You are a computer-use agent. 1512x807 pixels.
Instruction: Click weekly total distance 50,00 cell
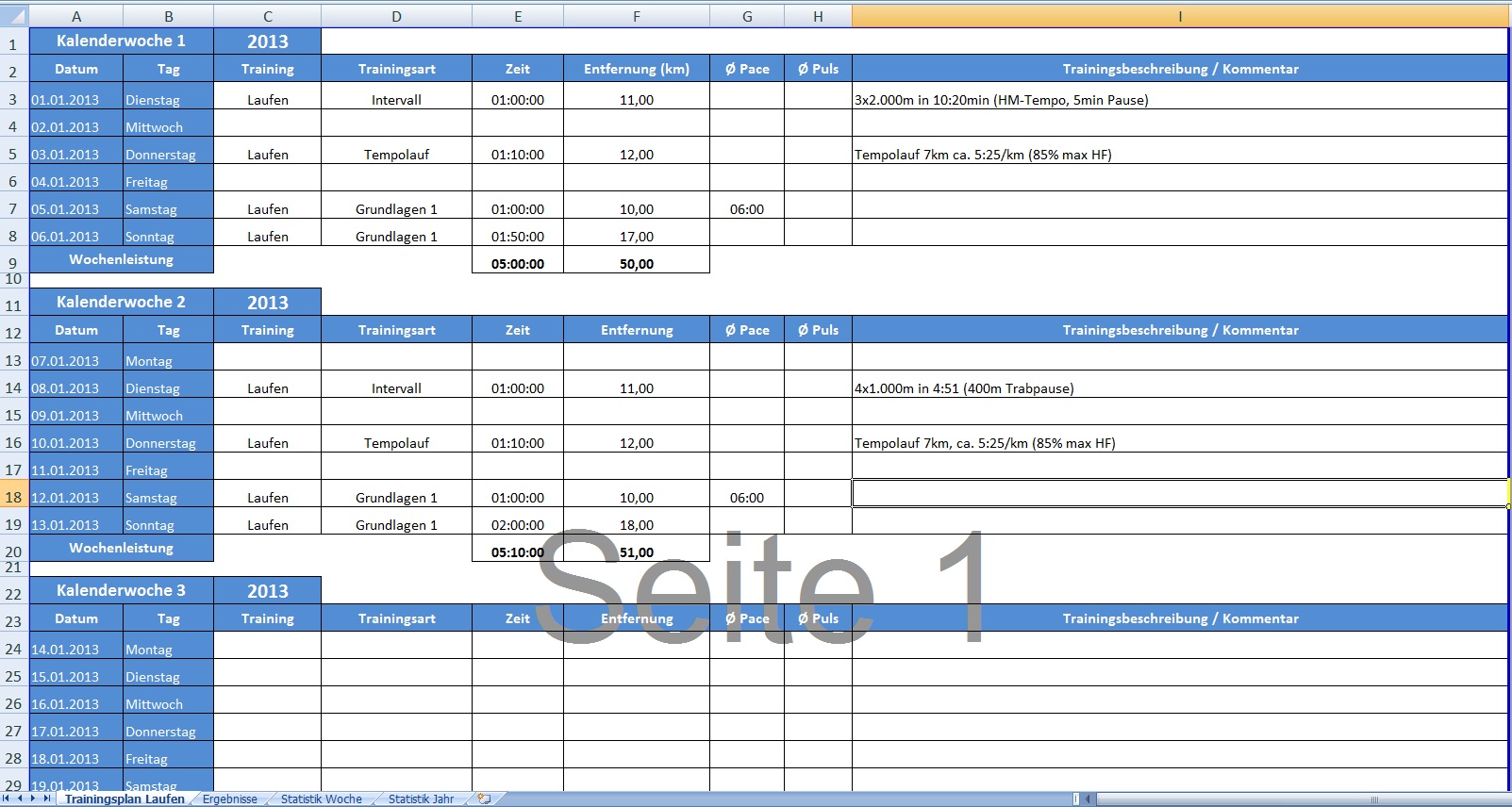(636, 264)
